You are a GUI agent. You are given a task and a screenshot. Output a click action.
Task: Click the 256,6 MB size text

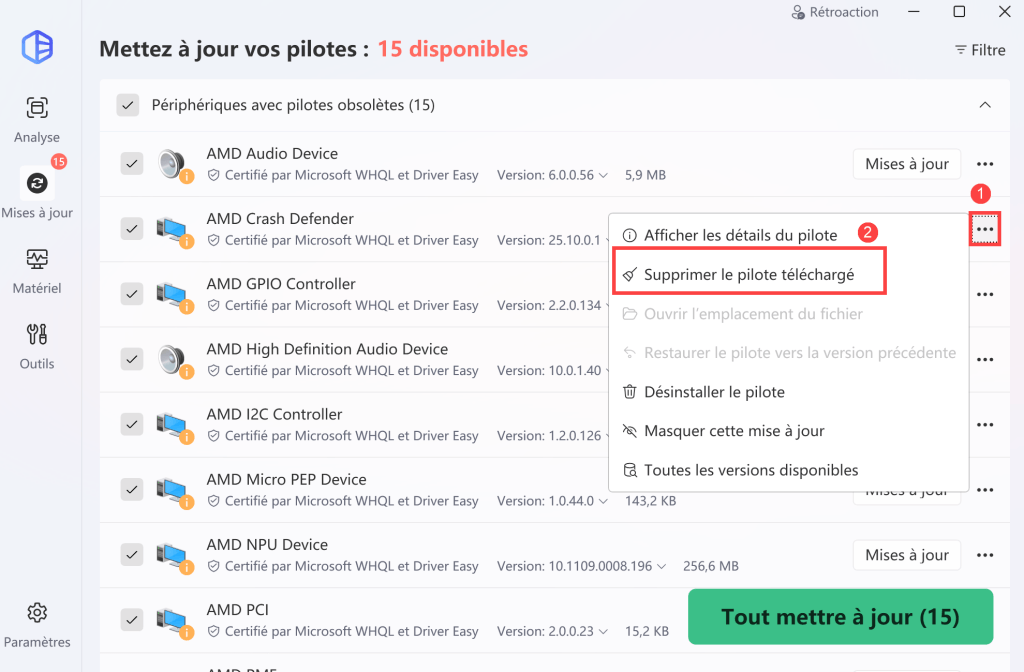click(x=711, y=567)
